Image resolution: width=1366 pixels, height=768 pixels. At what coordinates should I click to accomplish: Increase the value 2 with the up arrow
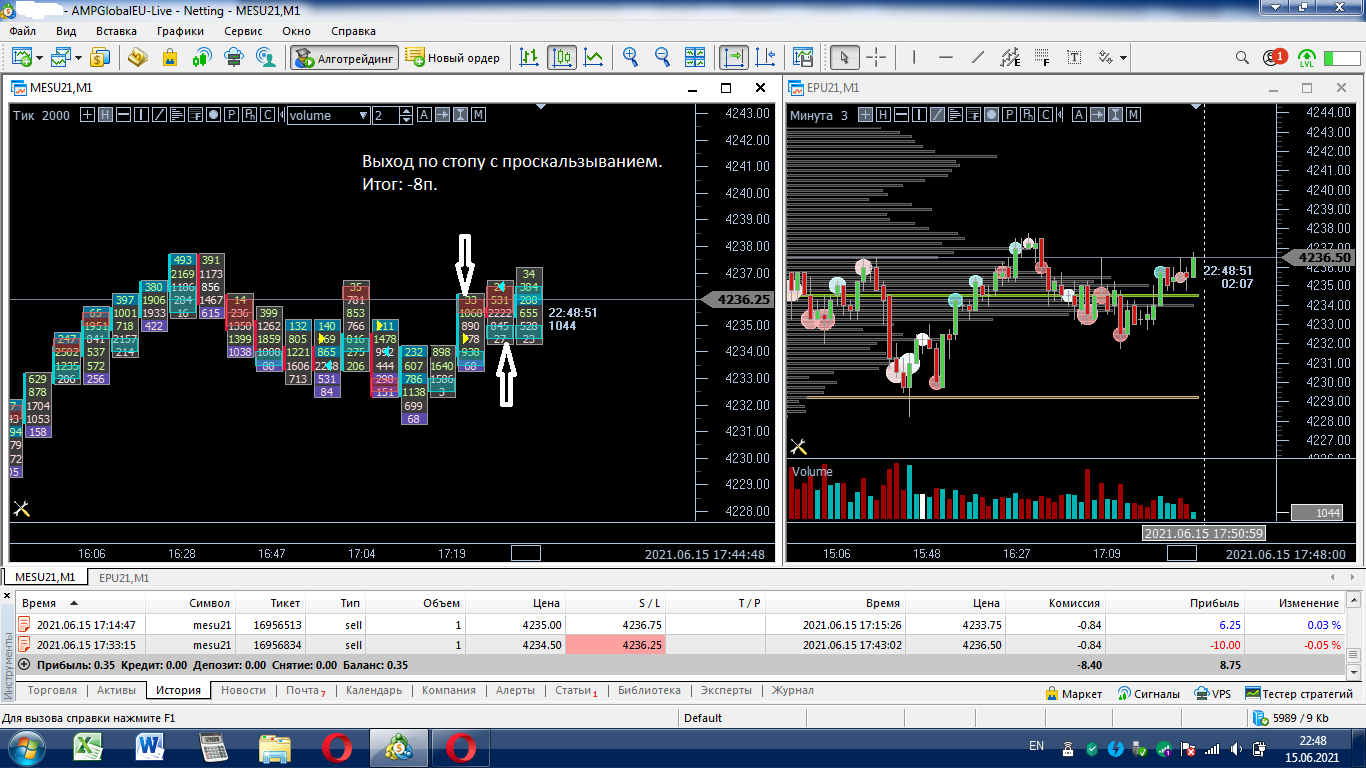coord(405,111)
